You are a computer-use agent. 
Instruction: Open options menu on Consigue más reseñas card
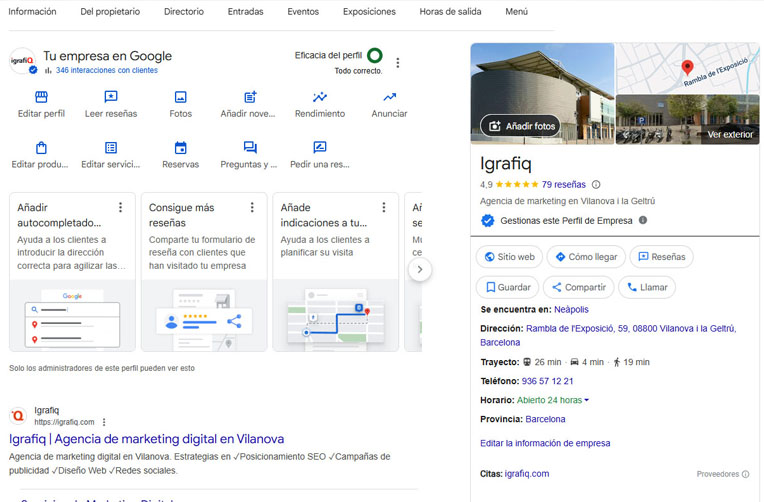252,208
